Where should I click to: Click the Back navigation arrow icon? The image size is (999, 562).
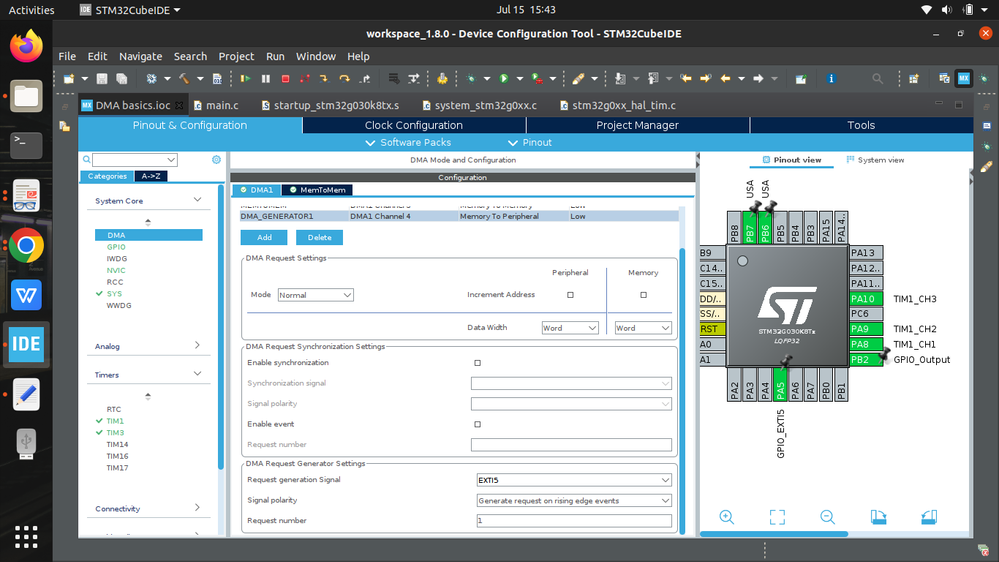[x=725, y=78]
